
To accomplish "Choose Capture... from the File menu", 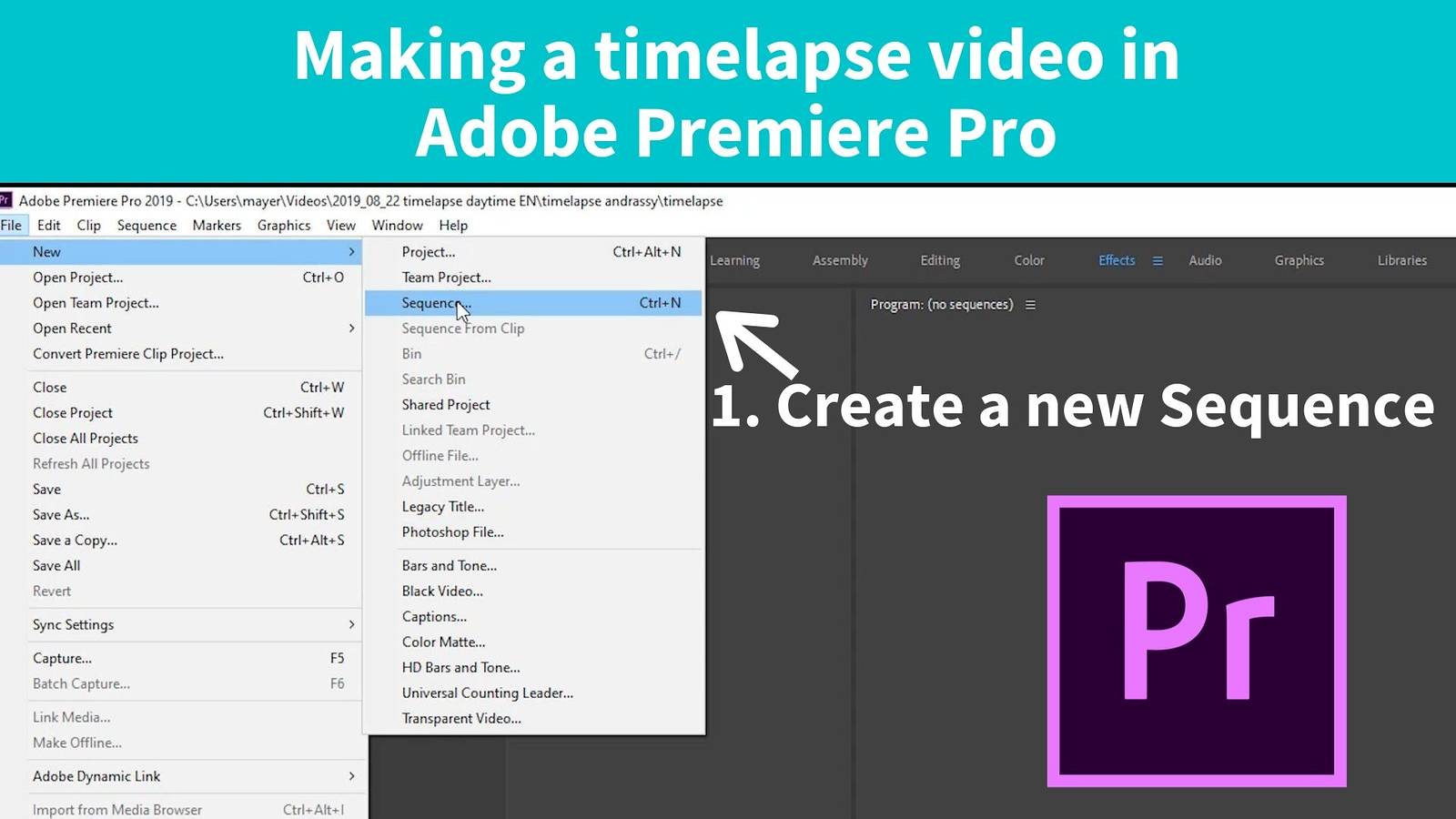I will tap(182, 658).
